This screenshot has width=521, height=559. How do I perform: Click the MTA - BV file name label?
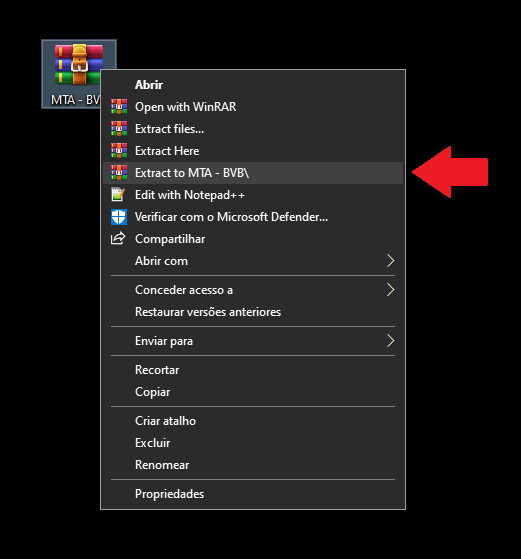click(76, 100)
